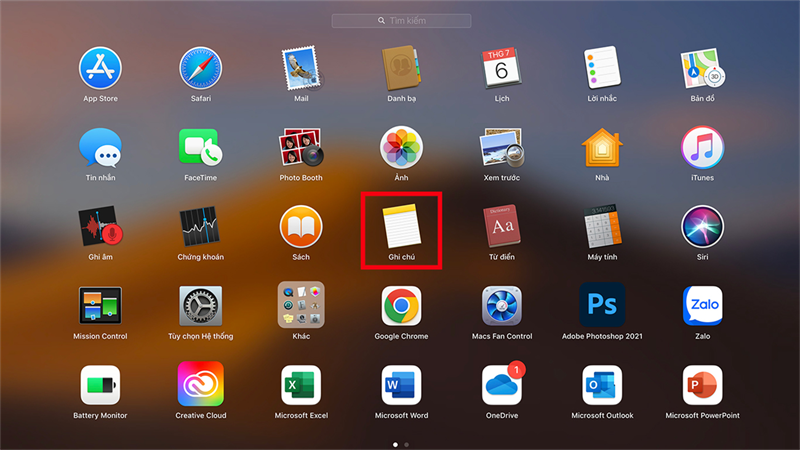Open Tin nhắn messages app
The image size is (800, 450).
click(x=100, y=147)
